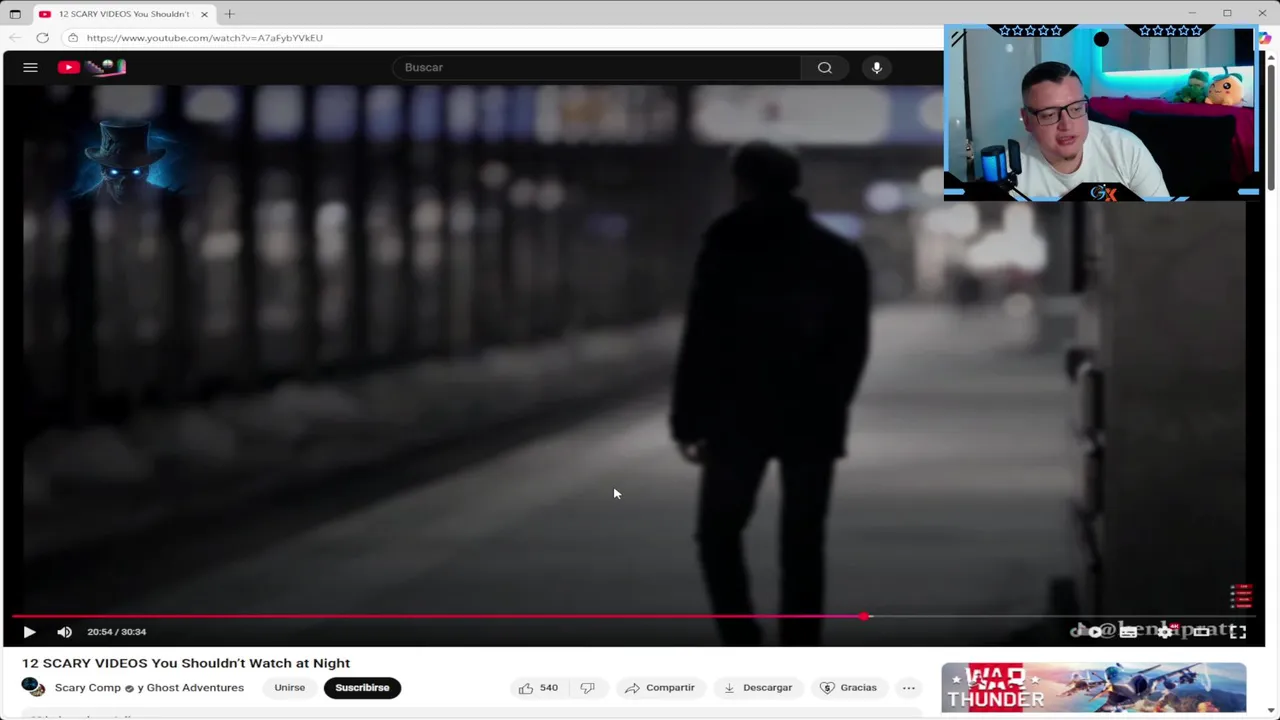Screen dimensions: 1280x720
Task: Reload the page in browser
Action: click(42, 38)
